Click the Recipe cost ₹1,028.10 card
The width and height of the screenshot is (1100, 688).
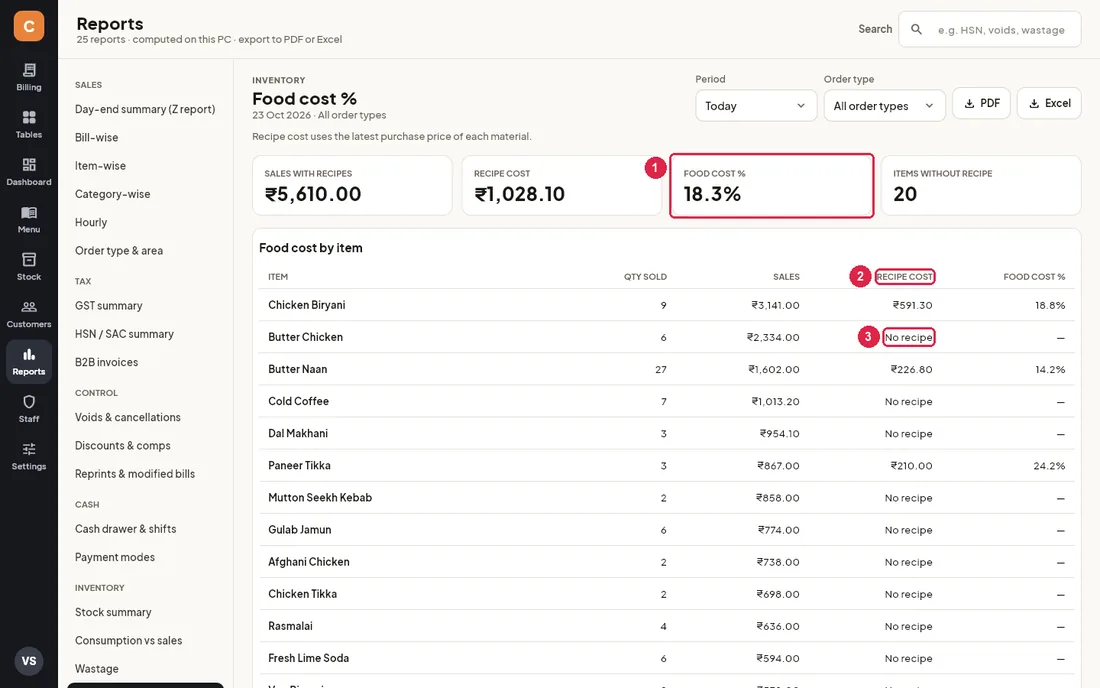562,185
